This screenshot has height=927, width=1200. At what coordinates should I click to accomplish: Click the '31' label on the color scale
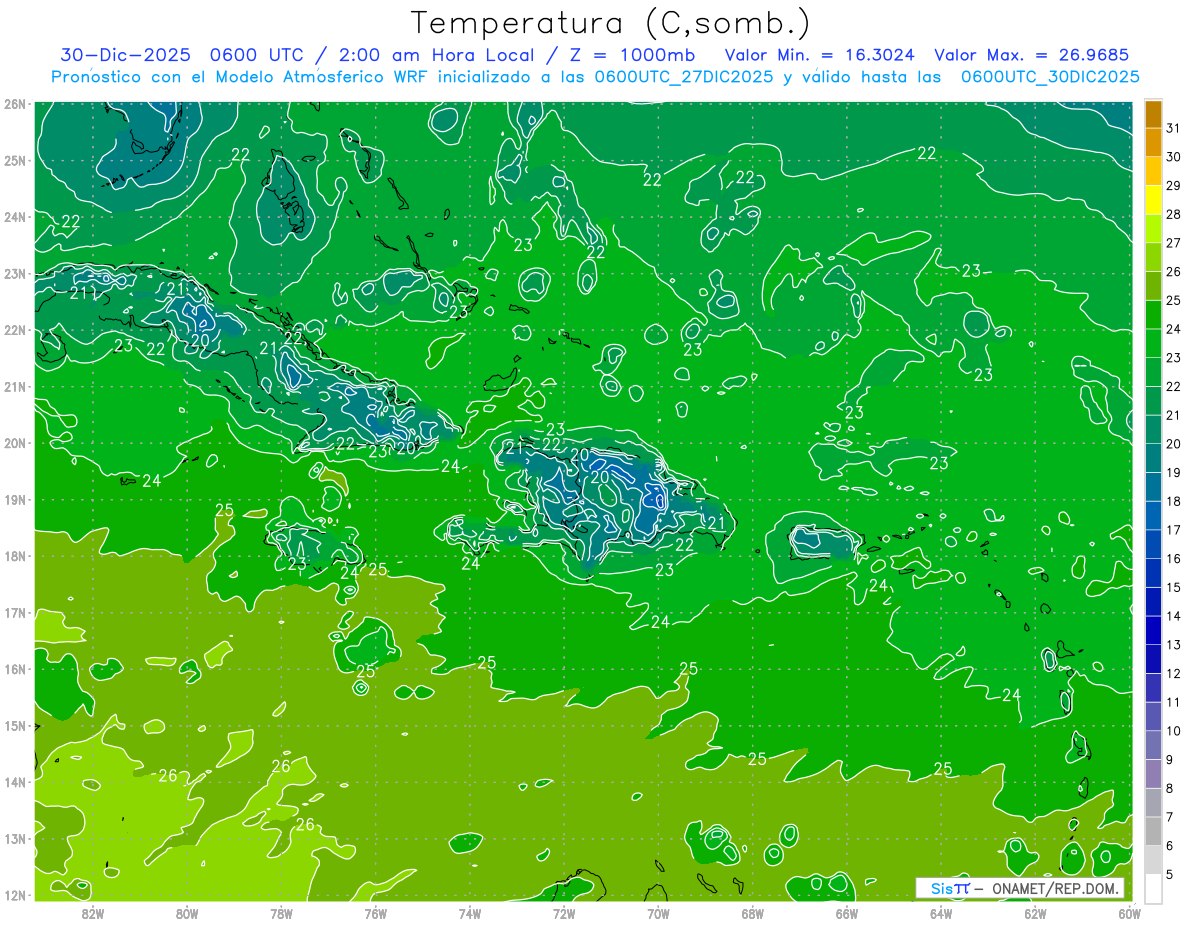tap(1174, 129)
